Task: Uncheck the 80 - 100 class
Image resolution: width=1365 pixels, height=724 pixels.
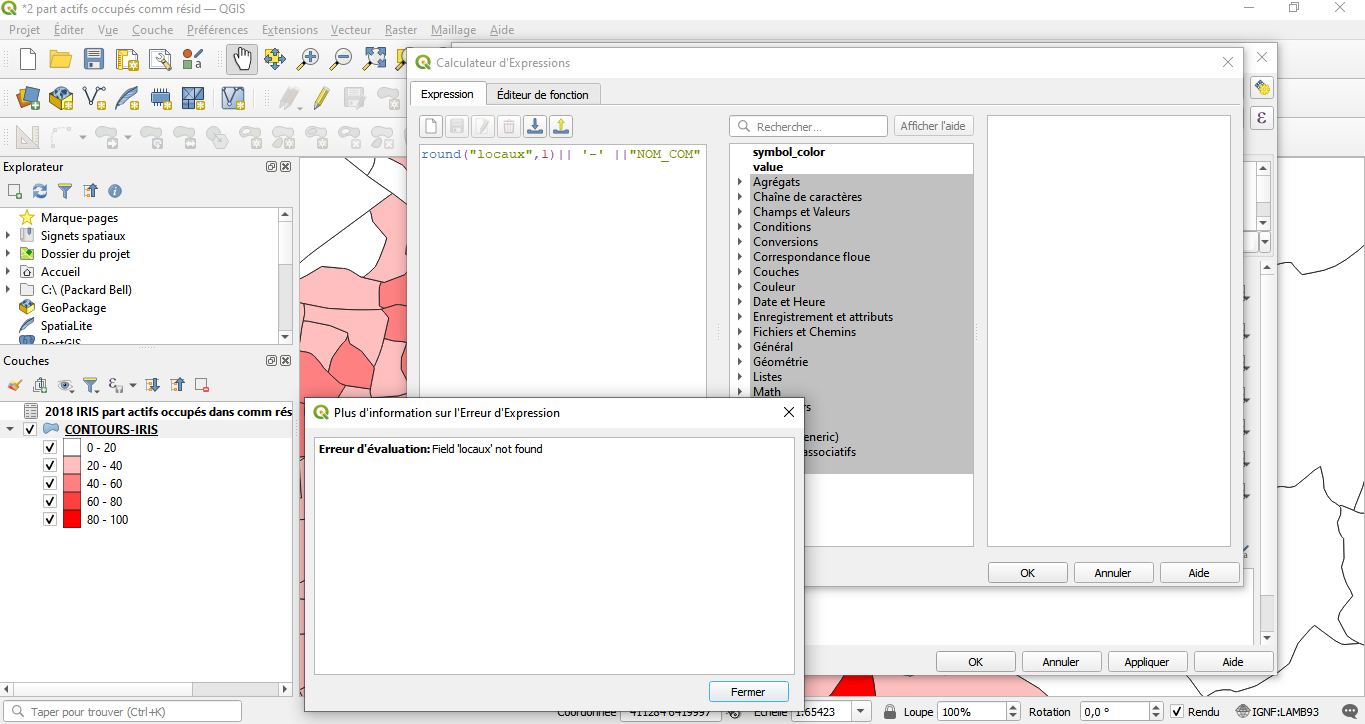Action: coord(50,520)
